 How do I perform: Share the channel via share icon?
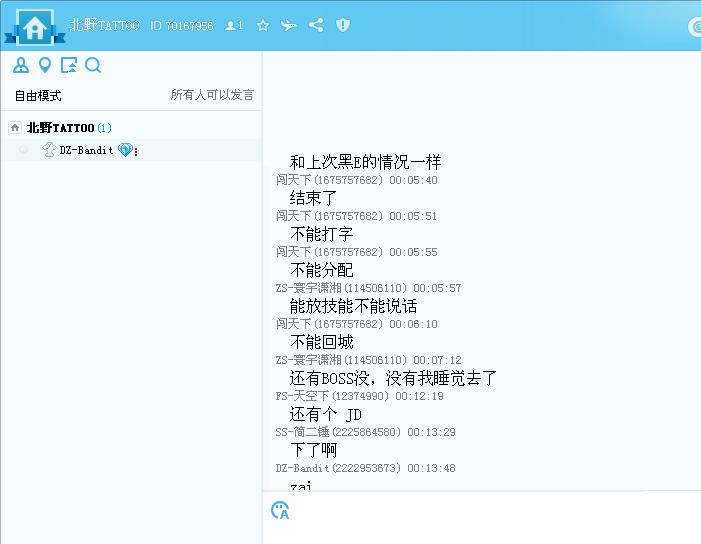pyautogui.click(x=316, y=25)
